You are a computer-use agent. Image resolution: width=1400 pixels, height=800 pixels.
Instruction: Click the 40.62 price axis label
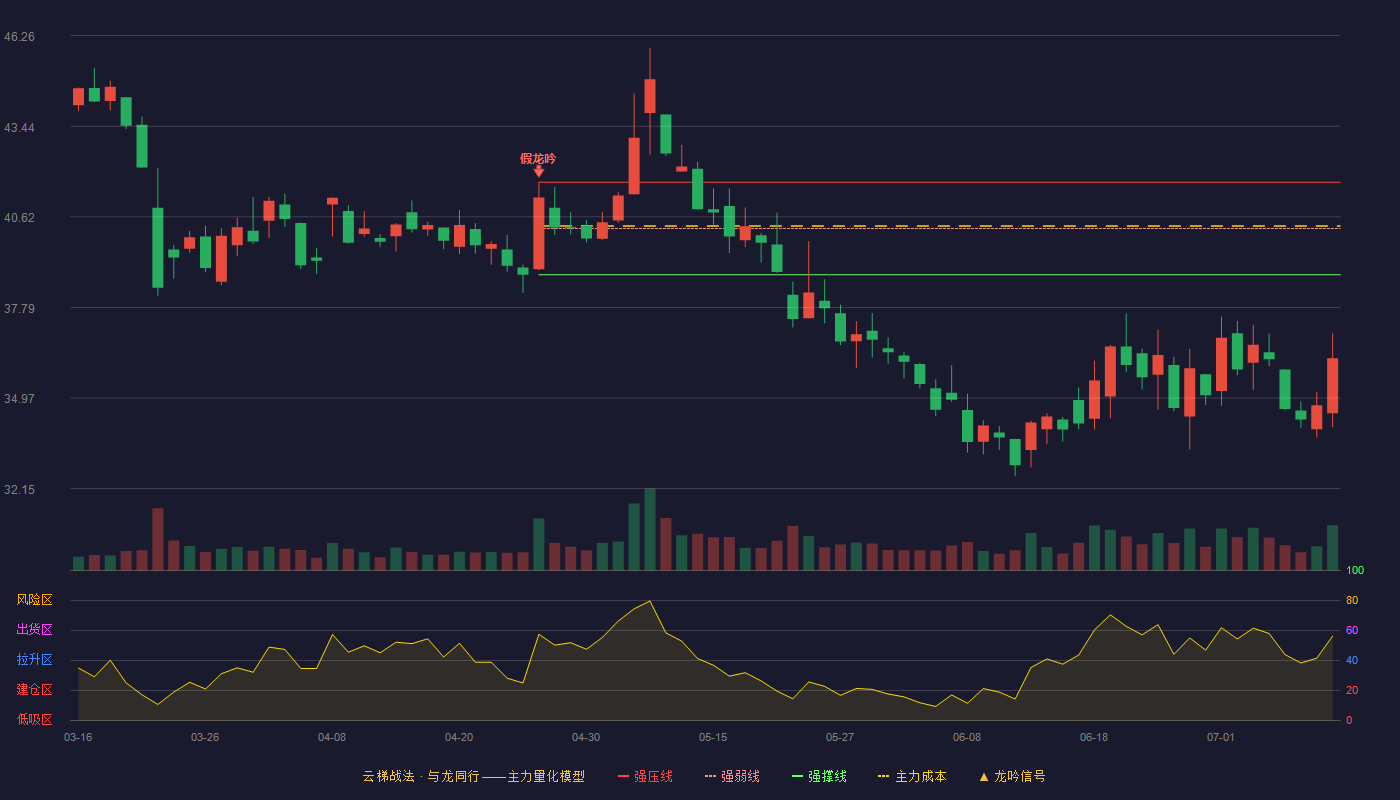click(19, 217)
